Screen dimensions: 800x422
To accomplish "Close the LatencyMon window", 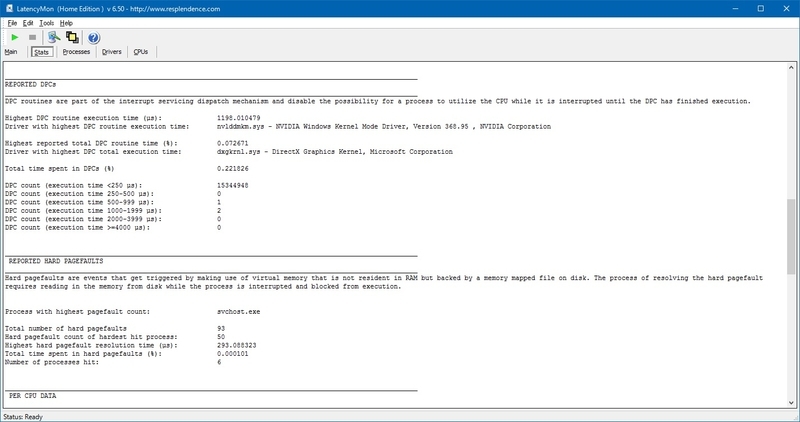I will tap(786, 8).
